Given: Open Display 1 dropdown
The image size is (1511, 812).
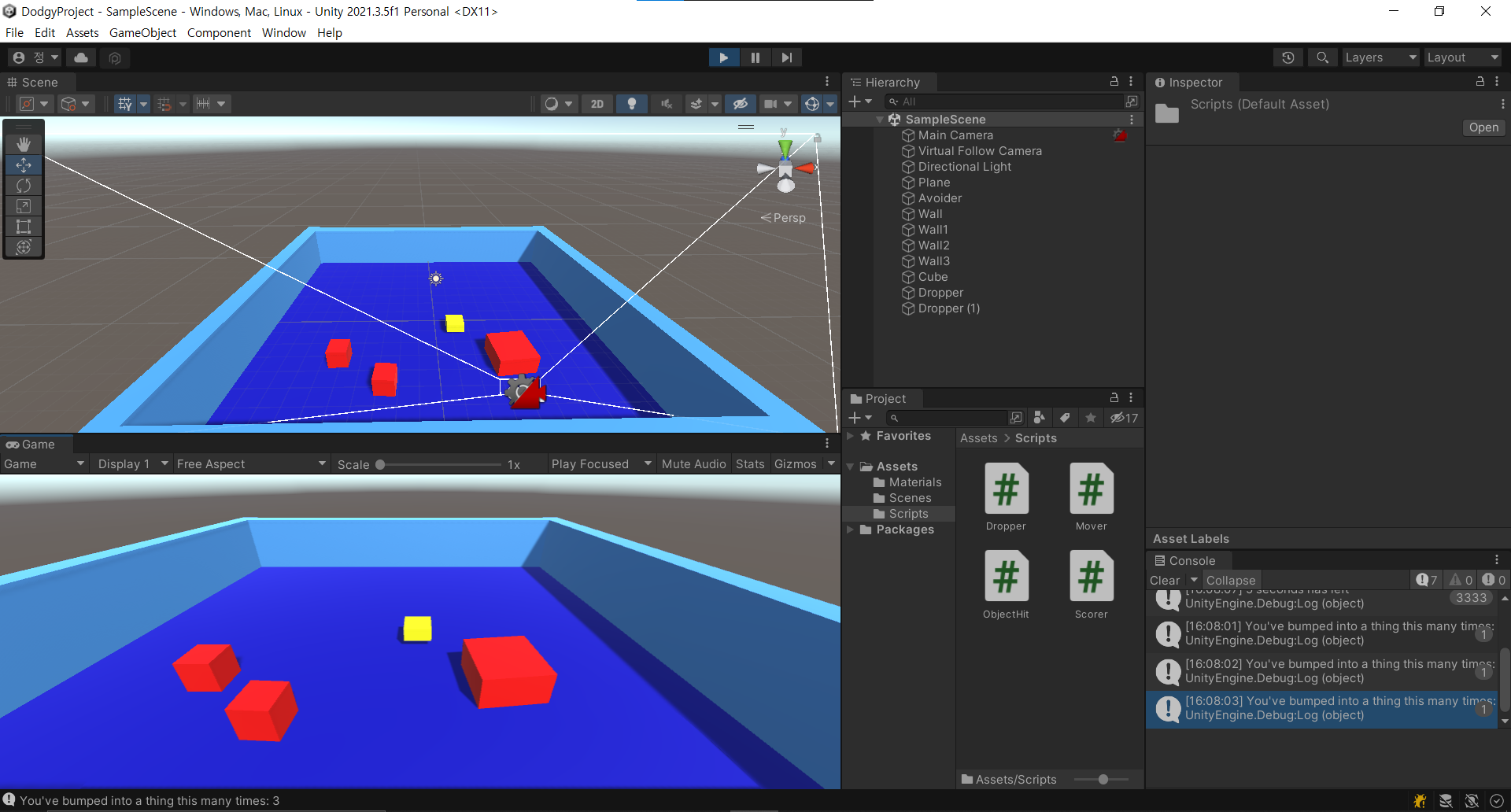Looking at the screenshot, I should pyautogui.click(x=132, y=464).
